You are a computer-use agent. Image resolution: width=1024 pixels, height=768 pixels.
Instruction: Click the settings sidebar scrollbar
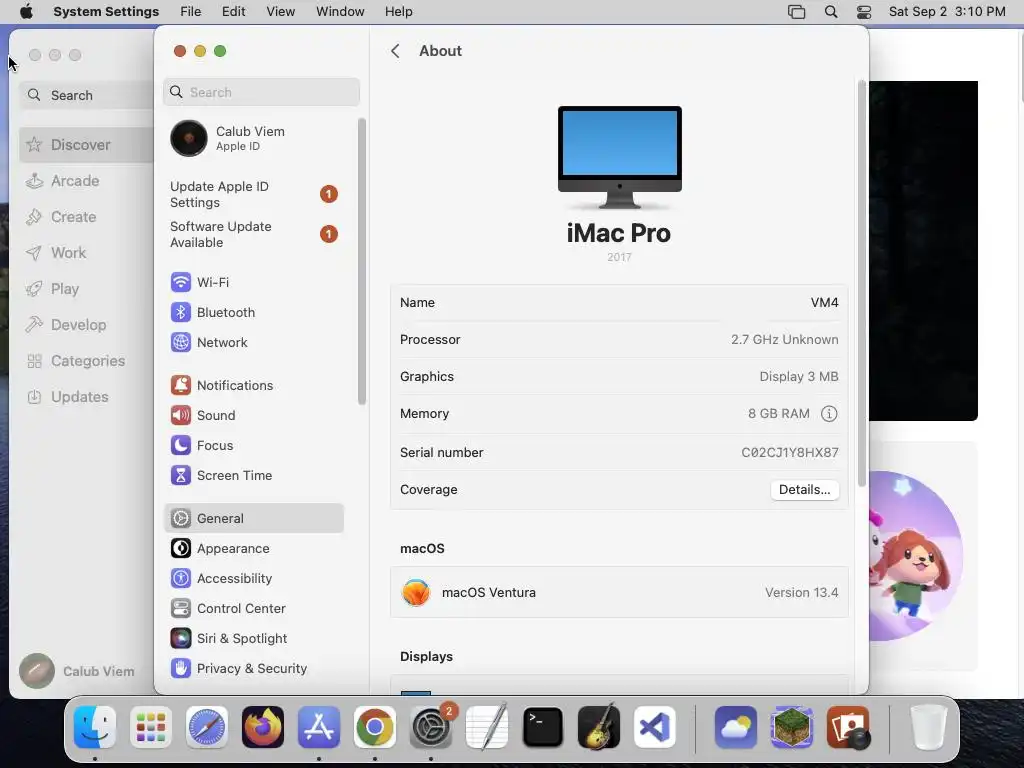point(362,261)
